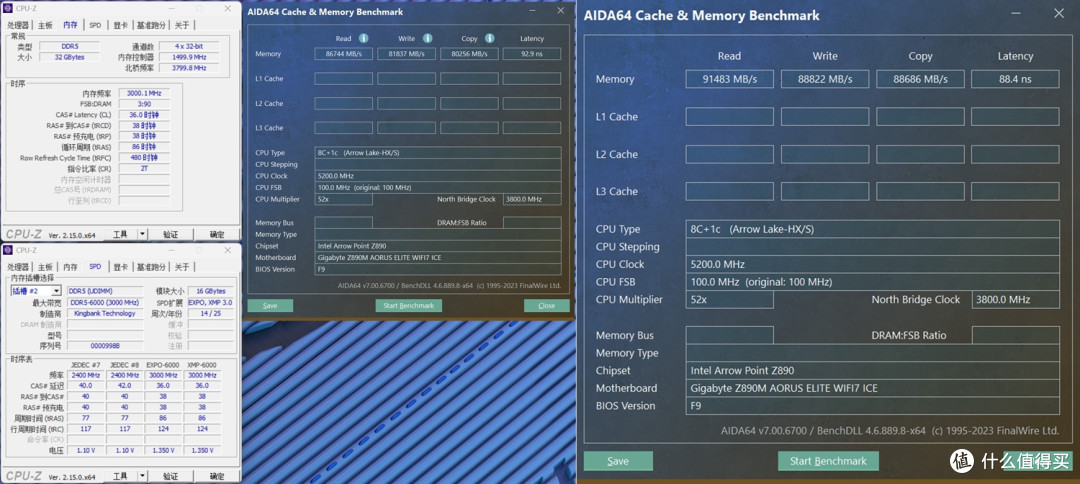
Task: Click 确定 button in CPU-Z memory-timings window
Action: pos(216,234)
